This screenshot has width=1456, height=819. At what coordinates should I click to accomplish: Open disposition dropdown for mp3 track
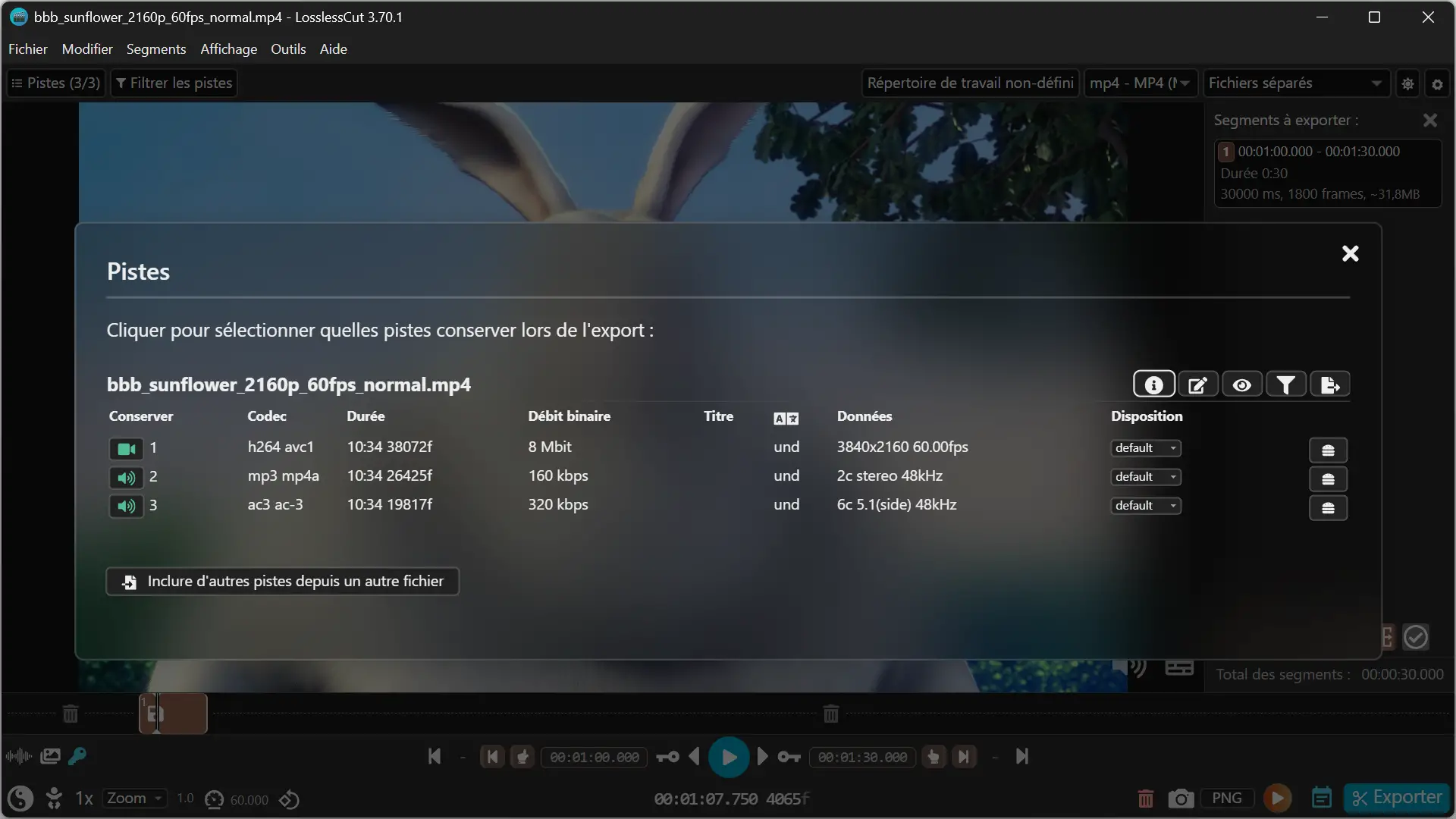coord(1146,477)
